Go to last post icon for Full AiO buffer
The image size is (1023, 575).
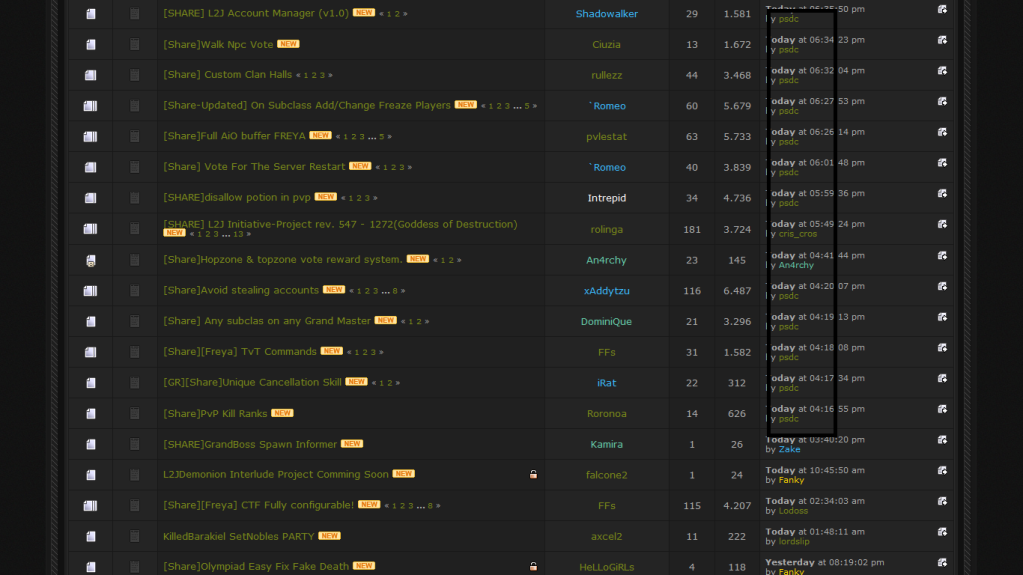(x=942, y=132)
